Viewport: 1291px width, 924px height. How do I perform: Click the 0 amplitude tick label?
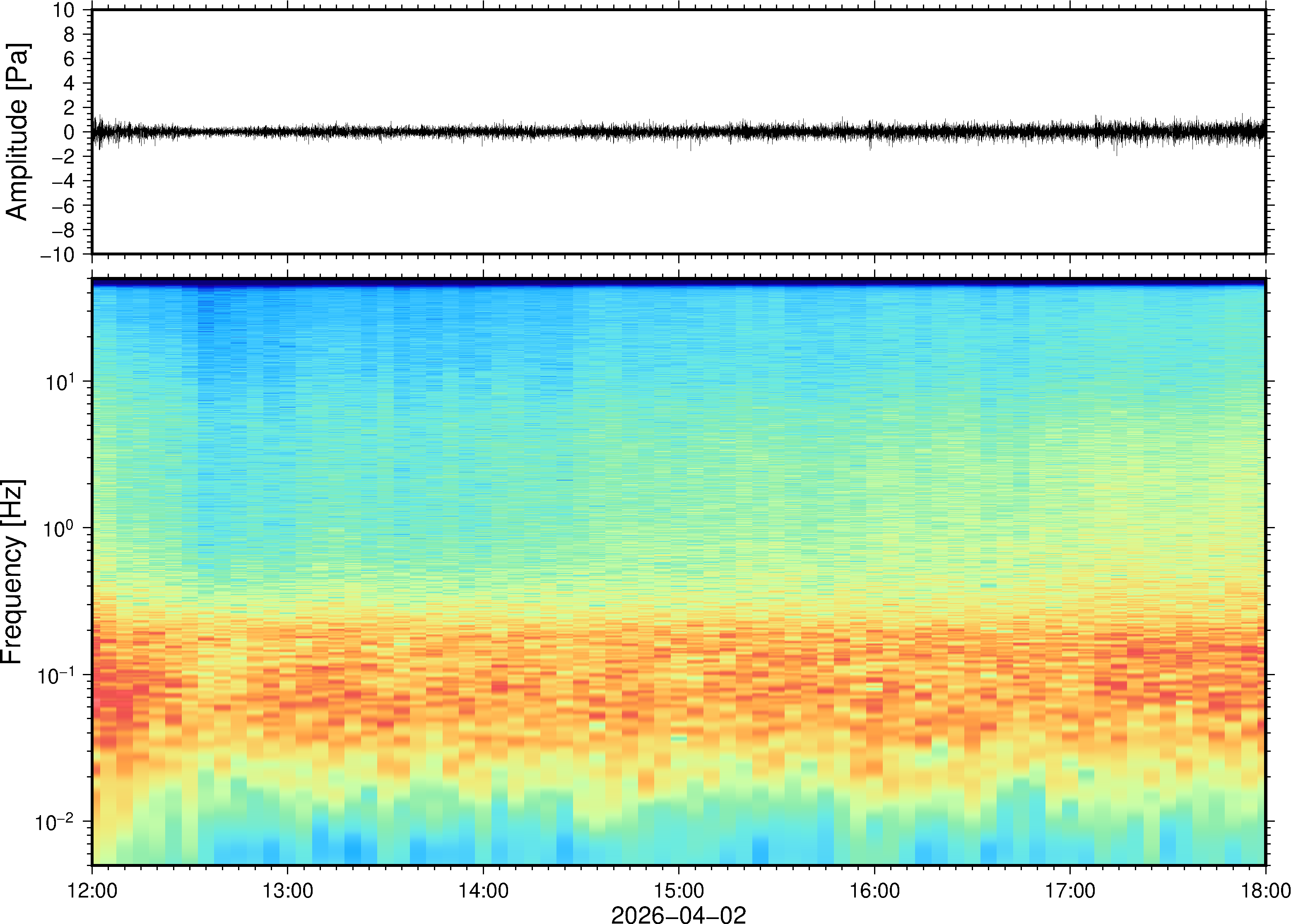pos(69,132)
